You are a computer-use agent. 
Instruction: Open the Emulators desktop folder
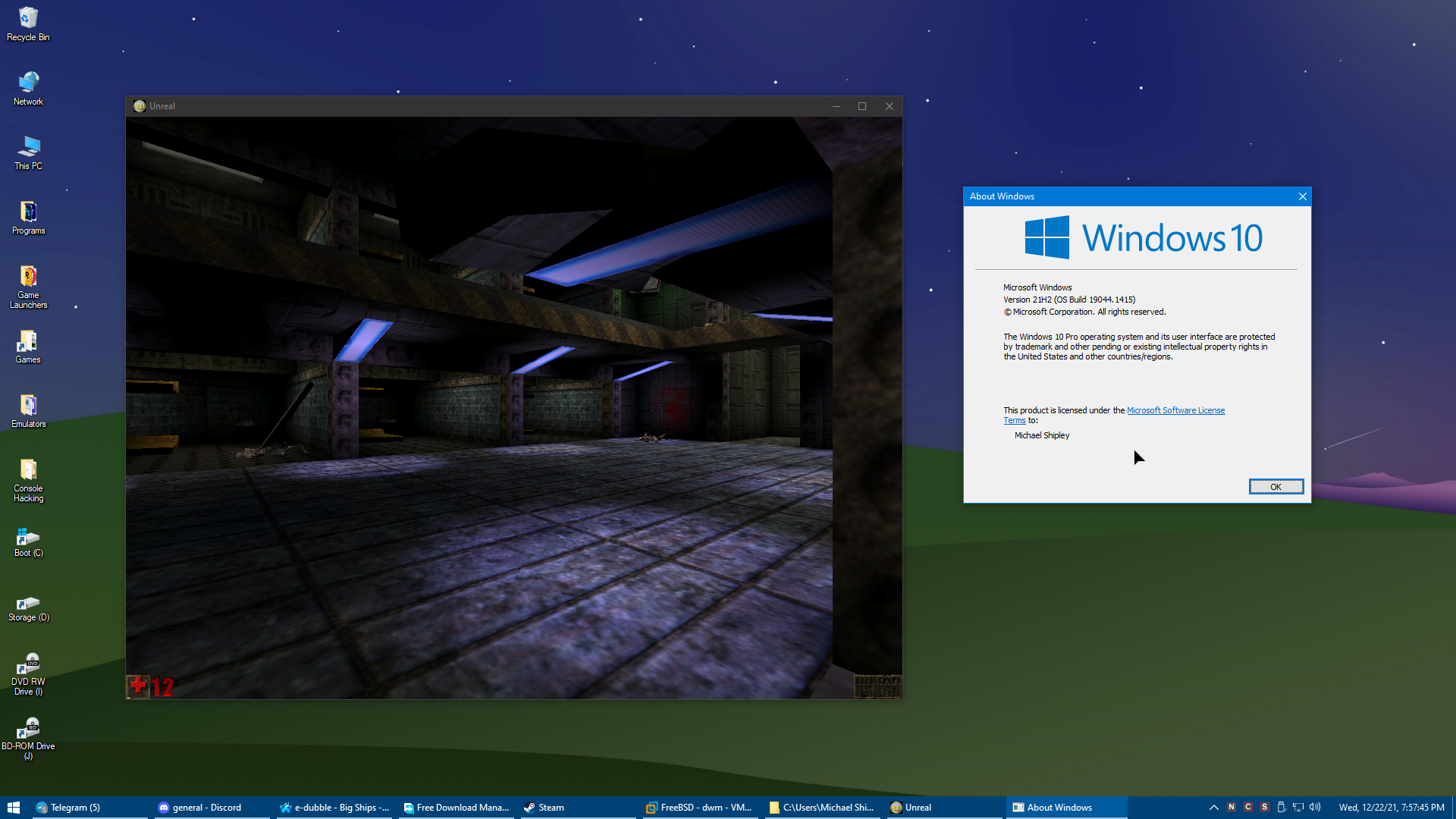click(28, 410)
